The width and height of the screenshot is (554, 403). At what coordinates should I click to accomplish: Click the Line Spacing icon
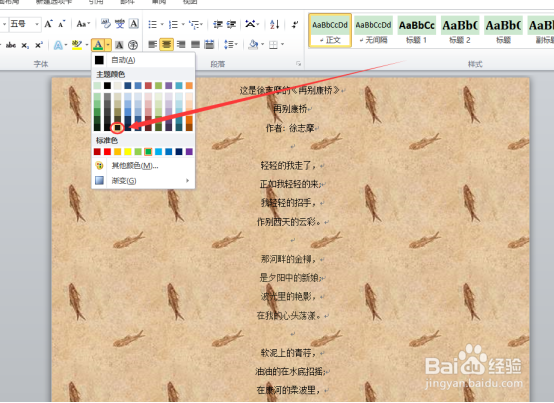pos(229,45)
